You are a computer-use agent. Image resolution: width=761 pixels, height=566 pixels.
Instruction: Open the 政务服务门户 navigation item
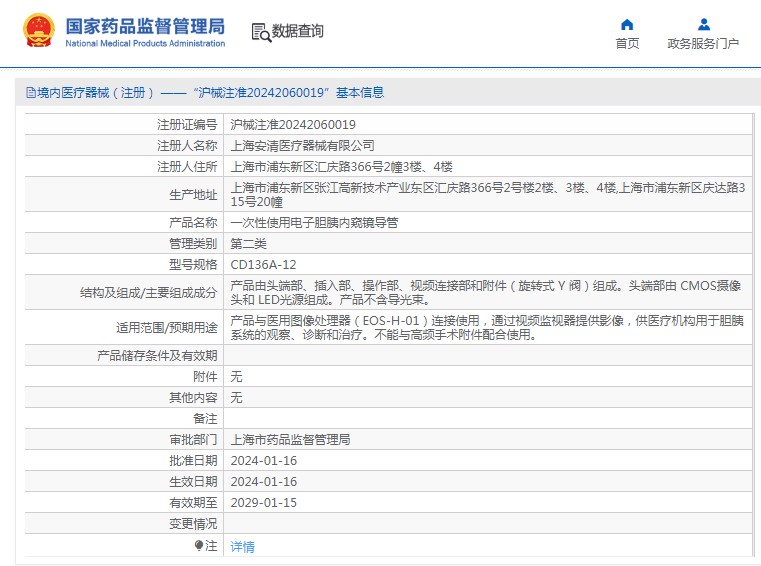coord(703,44)
